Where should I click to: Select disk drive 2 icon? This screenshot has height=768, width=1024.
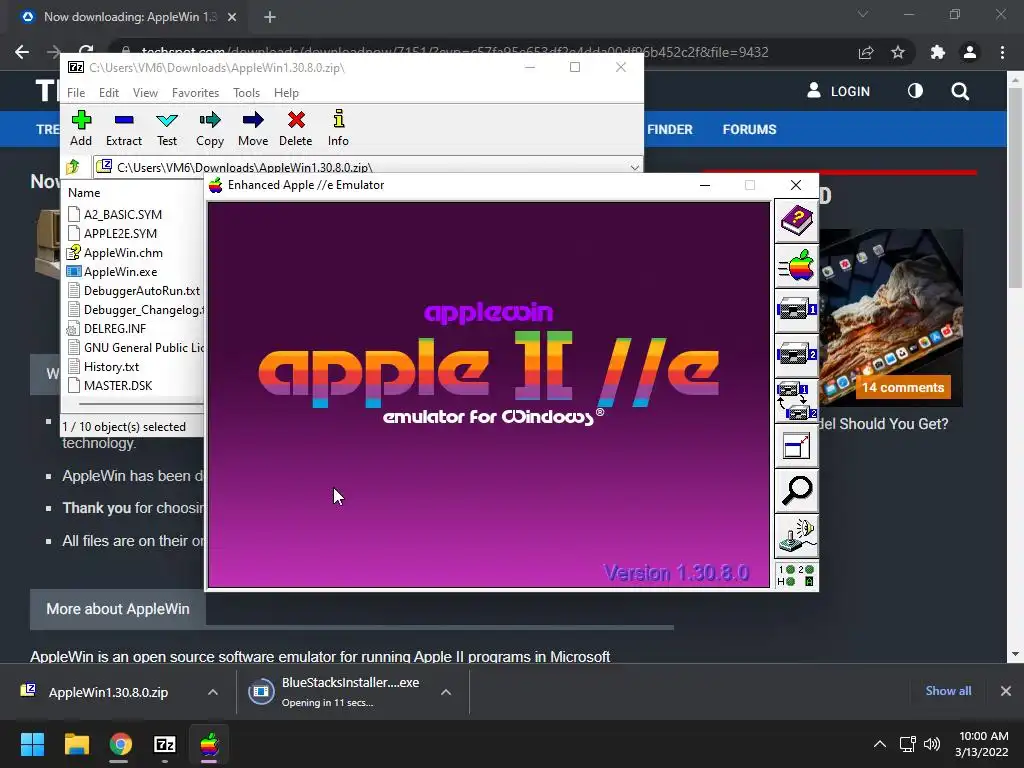click(x=796, y=356)
